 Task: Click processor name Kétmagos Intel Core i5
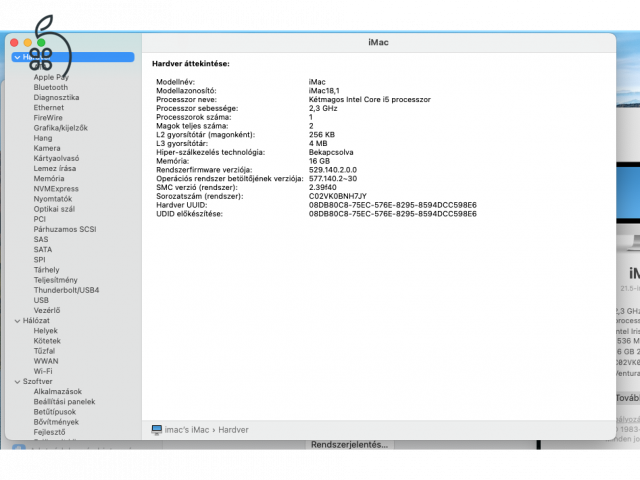click(370, 100)
